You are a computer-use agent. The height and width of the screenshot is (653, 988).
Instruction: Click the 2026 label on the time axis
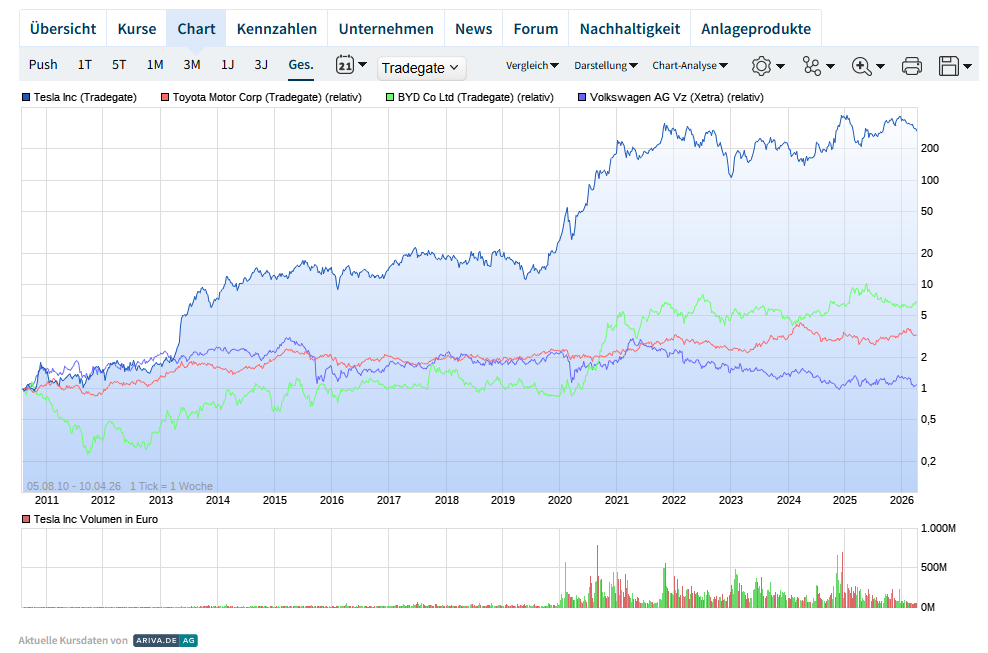pyautogui.click(x=902, y=500)
